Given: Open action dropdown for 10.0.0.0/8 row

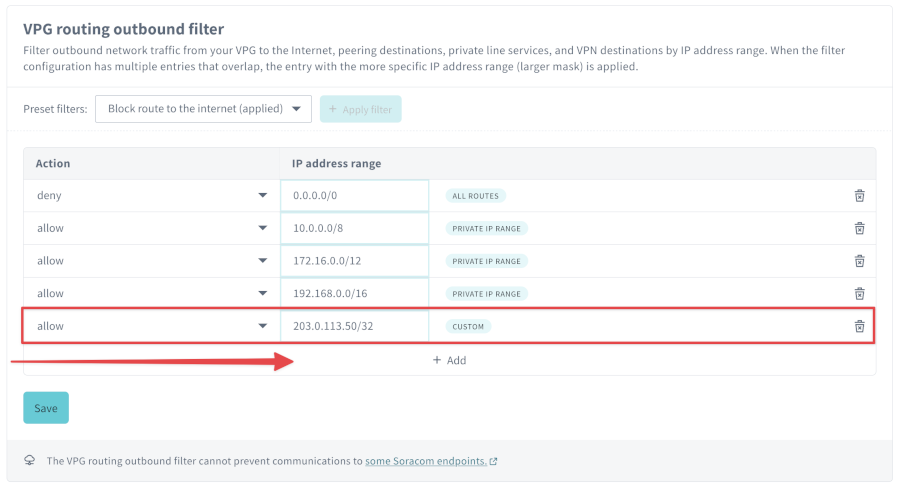Looking at the screenshot, I should coord(152,228).
